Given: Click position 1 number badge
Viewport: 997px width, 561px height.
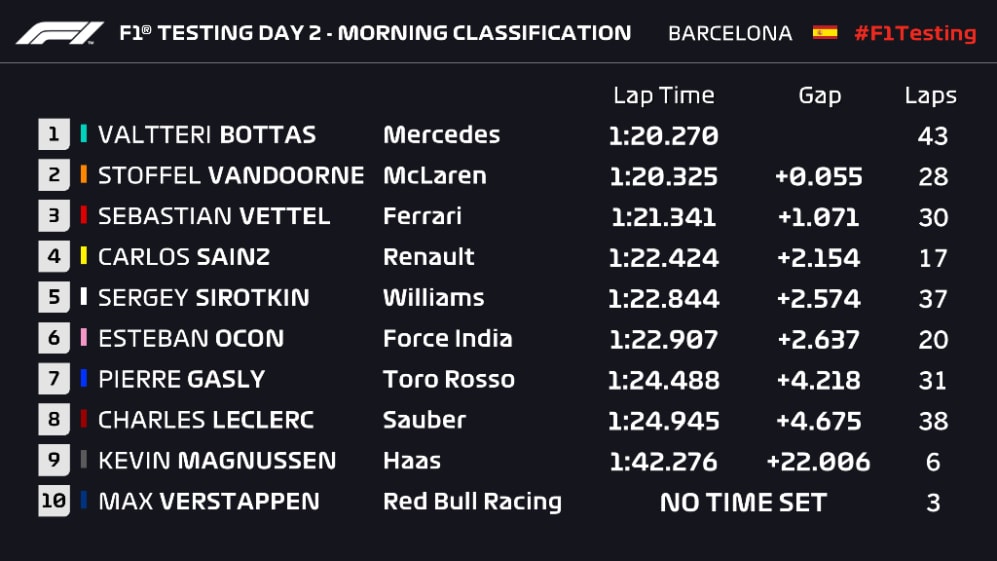Looking at the screenshot, I should click(54, 134).
